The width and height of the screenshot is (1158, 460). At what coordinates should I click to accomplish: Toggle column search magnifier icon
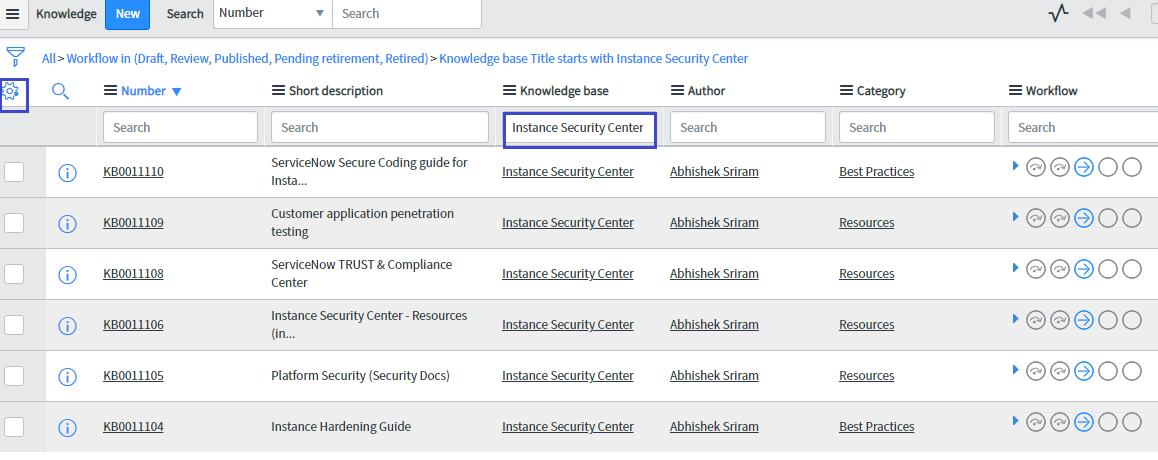61,92
